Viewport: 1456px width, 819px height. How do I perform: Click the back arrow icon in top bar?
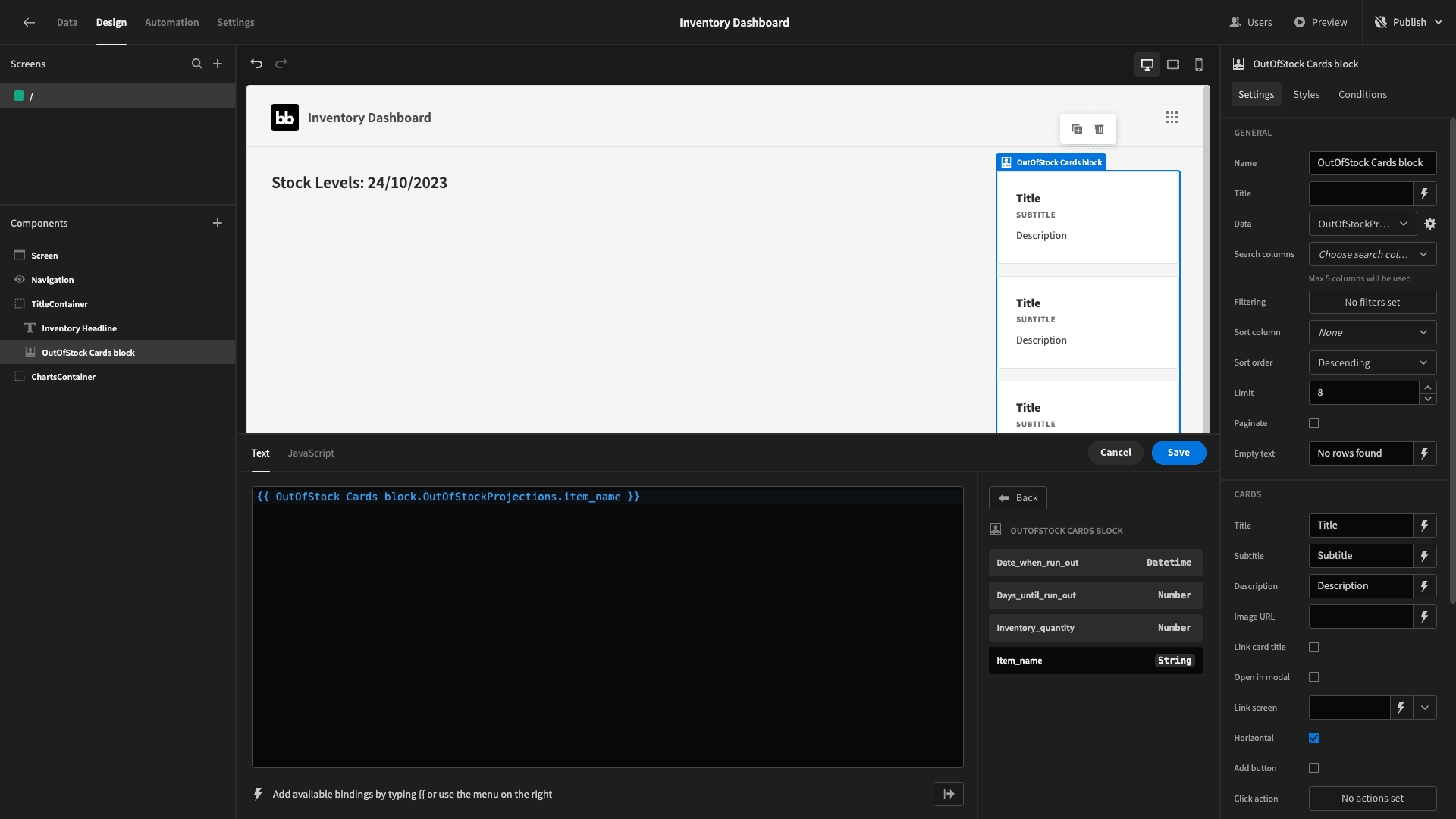click(29, 23)
